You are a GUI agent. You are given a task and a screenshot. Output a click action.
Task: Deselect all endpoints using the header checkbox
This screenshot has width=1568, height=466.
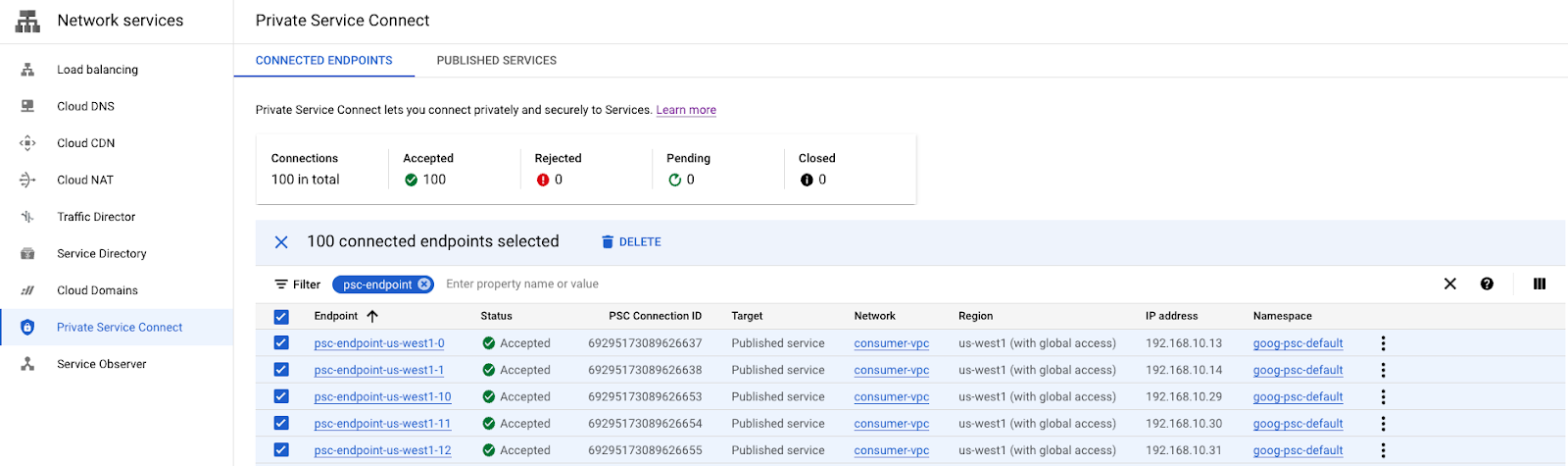pos(281,317)
